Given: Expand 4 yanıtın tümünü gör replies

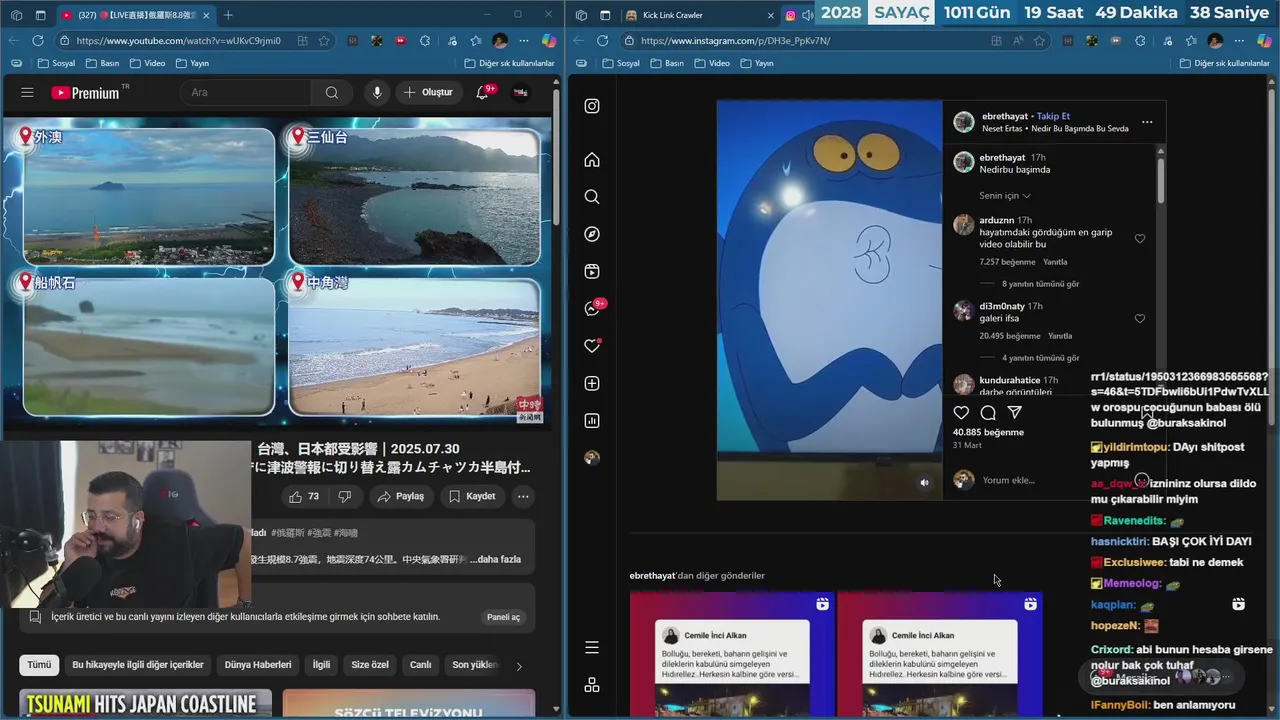Looking at the screenshot, I should (x=1040, y=358).
